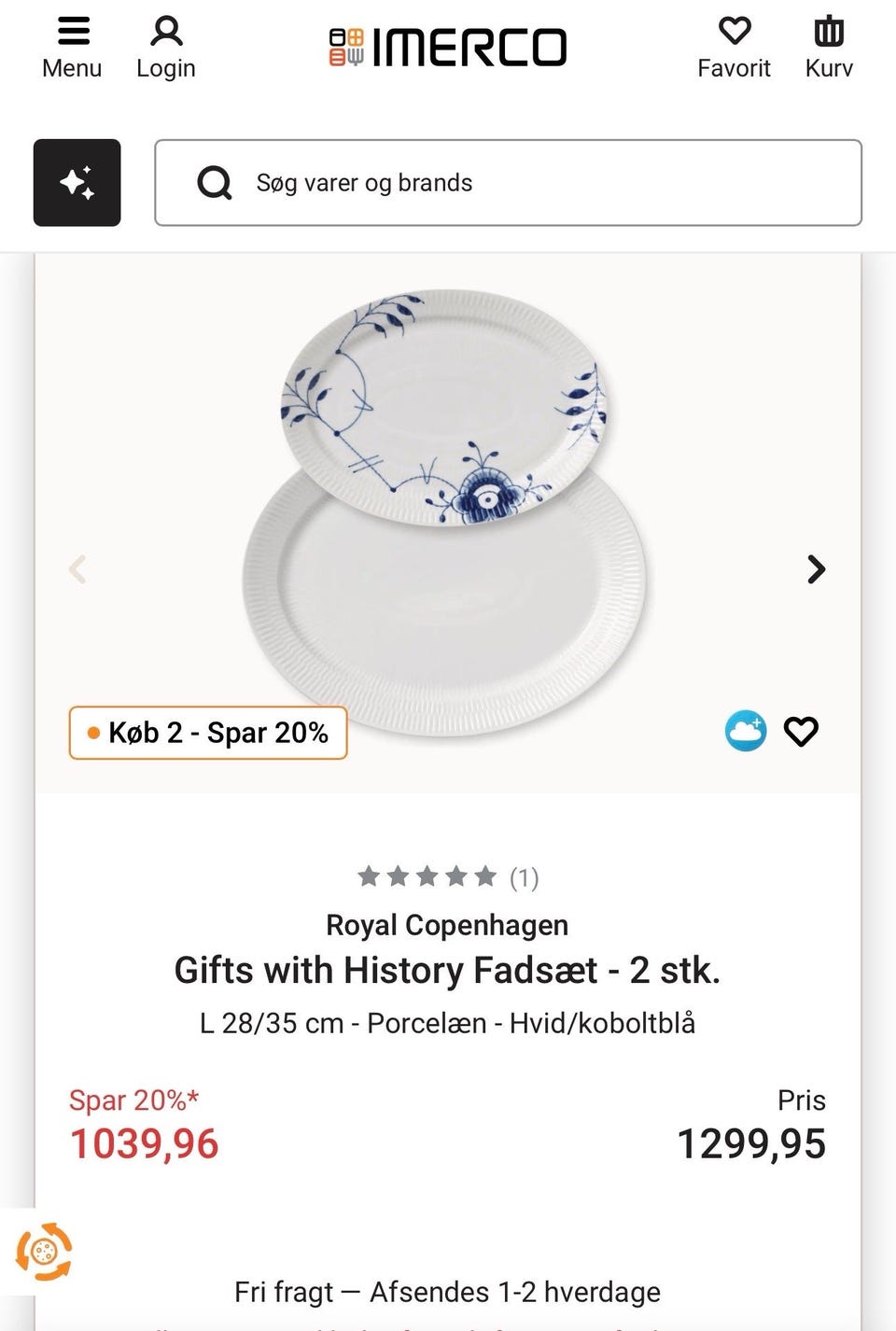Click the magnifying glass search icon
Viewport: 896px width, 1331px height.
(x=215, y=183)
